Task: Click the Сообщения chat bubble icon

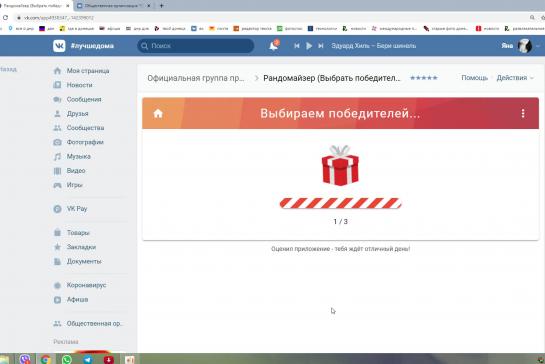Action: click(x=57, y=99)
